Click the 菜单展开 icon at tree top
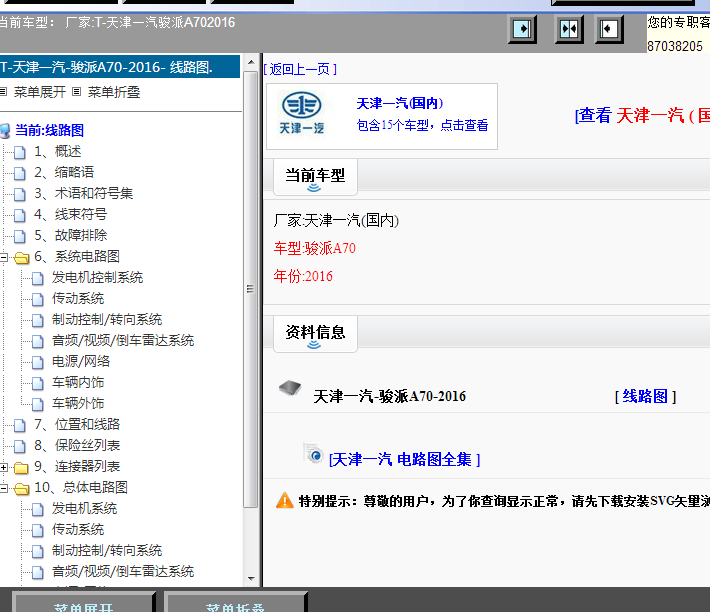 click(3, 92)
